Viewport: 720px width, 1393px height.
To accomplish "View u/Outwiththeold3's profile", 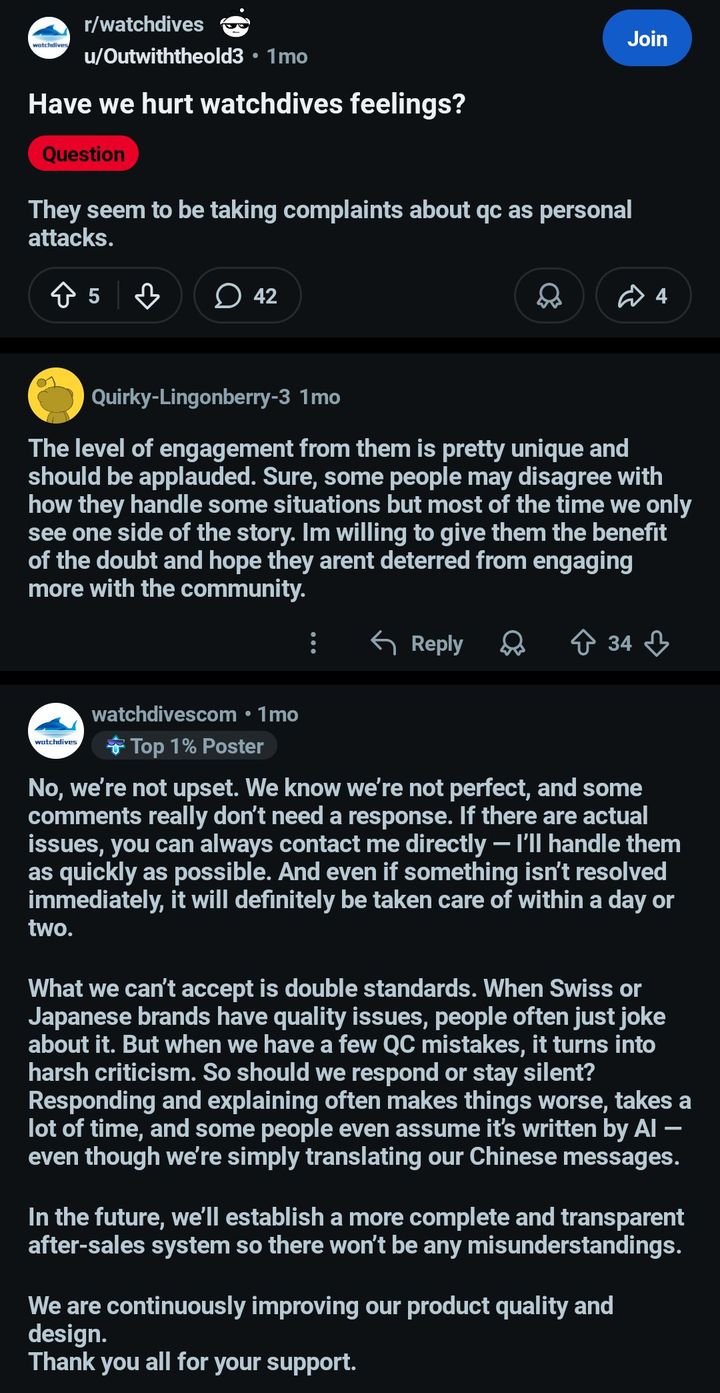I will pos(163,56).
